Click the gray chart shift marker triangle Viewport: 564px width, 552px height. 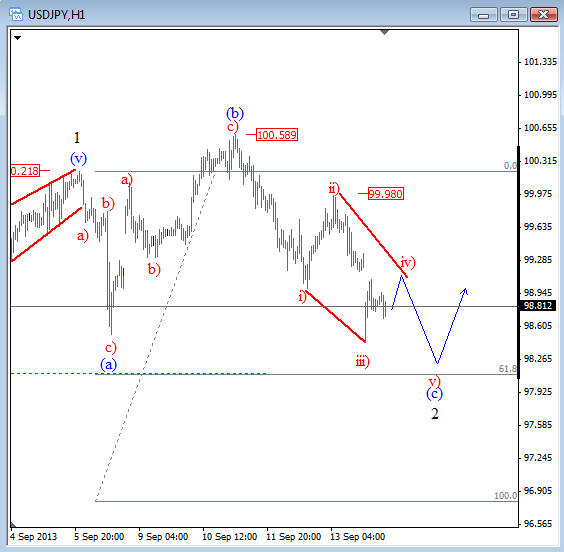pos(385,33)
